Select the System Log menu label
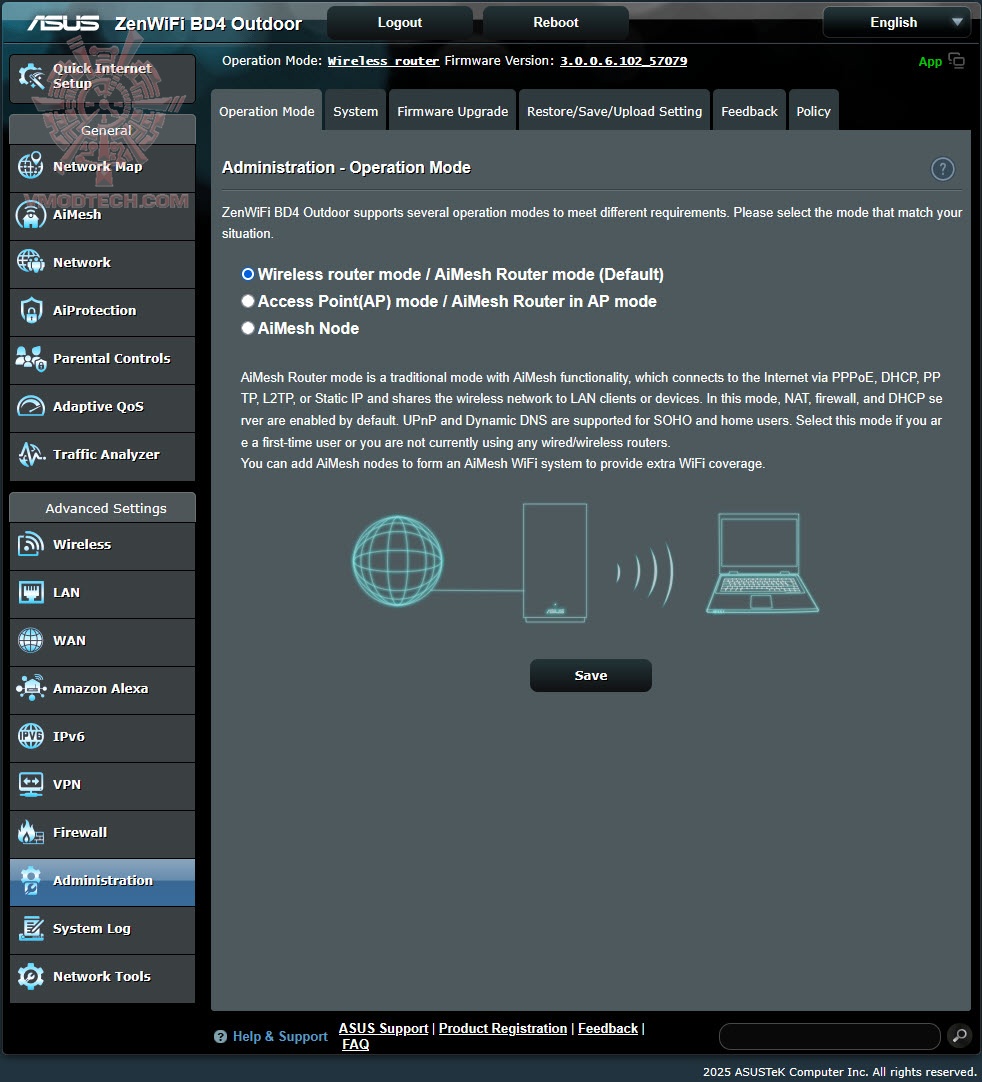The image size is (982, 1082). coord(91,928)
